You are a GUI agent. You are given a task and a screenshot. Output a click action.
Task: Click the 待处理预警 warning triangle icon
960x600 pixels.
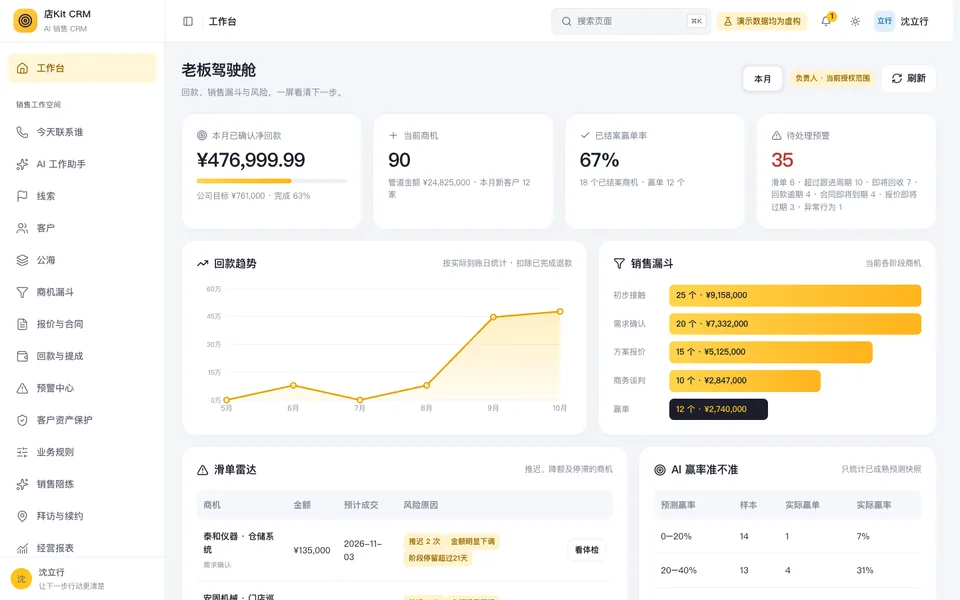776,135
